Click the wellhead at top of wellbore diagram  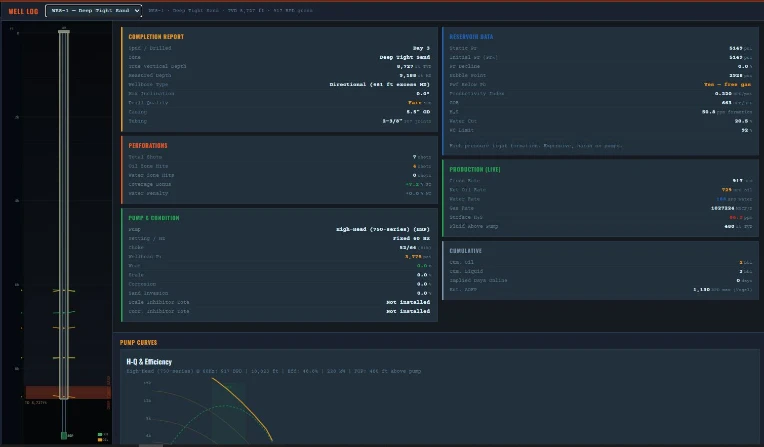[64, 32]
